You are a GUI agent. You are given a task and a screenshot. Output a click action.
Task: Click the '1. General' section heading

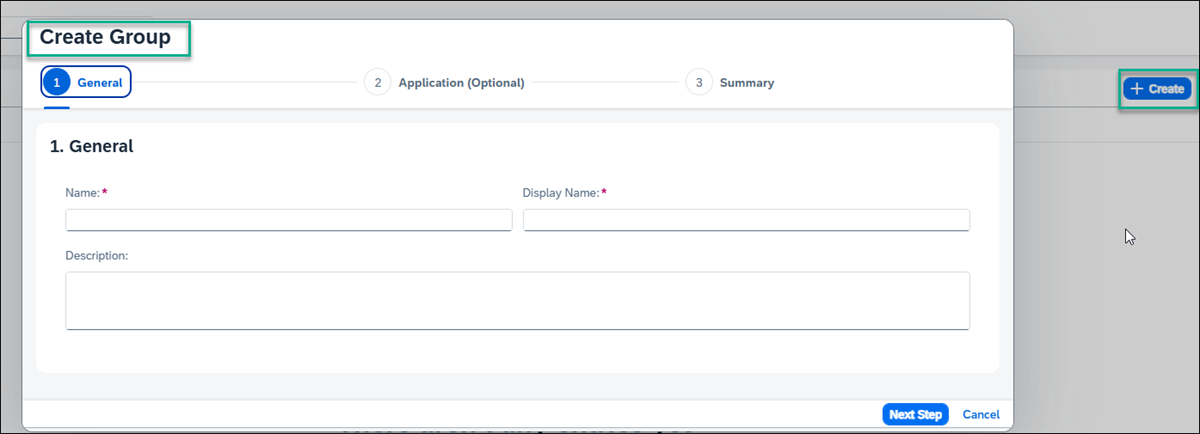tap(92, 146)
